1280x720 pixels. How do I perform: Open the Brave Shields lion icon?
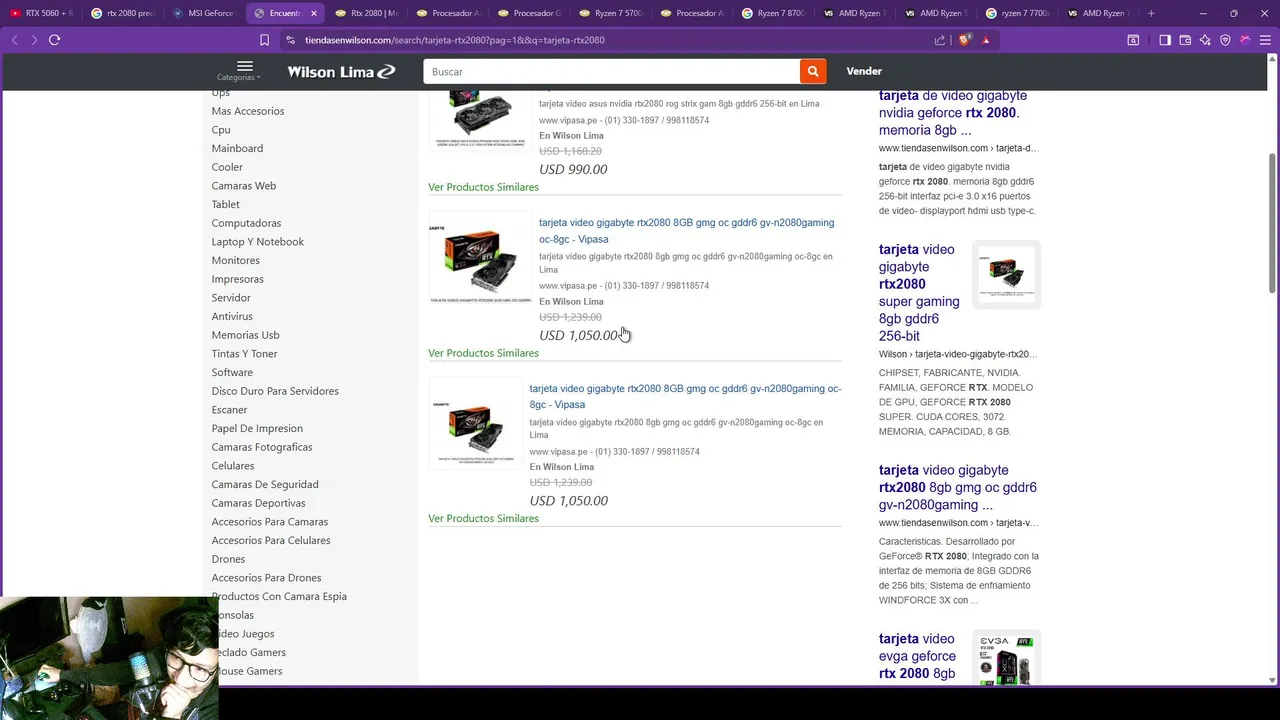[964, 40]
